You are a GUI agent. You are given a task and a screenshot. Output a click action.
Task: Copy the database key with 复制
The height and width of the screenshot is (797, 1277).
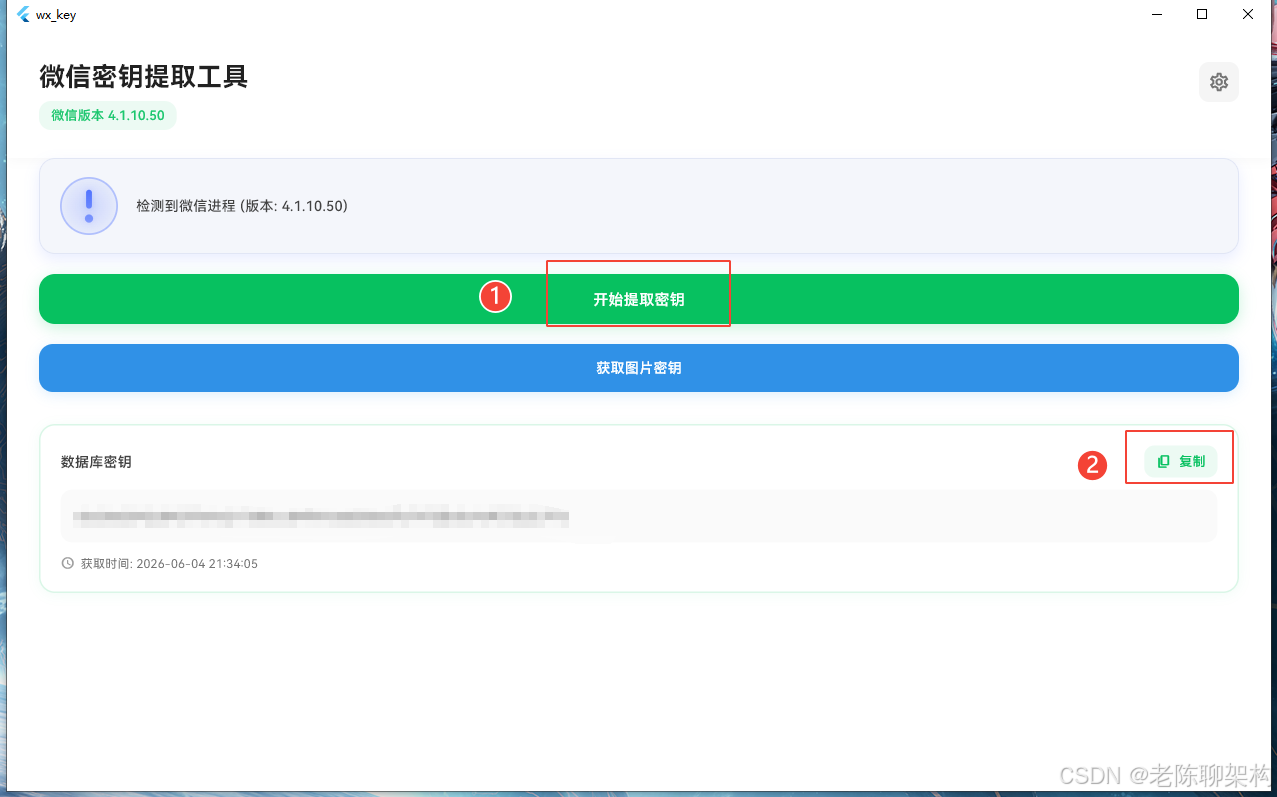coord(1181,462)
